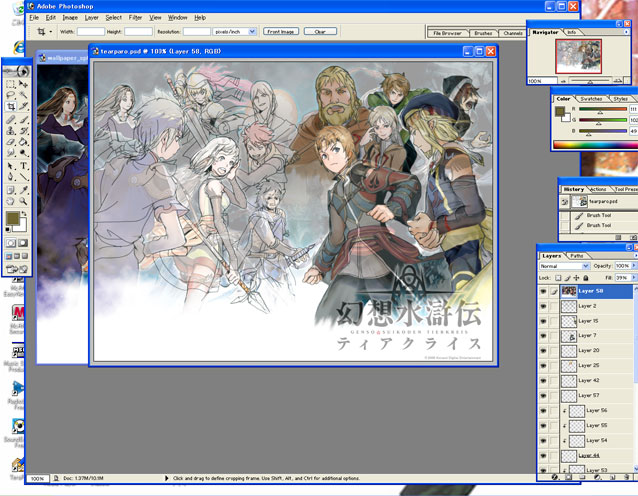Open the Image menu
The height and width of the screenshot is (496, 638).
click(70, 17)
